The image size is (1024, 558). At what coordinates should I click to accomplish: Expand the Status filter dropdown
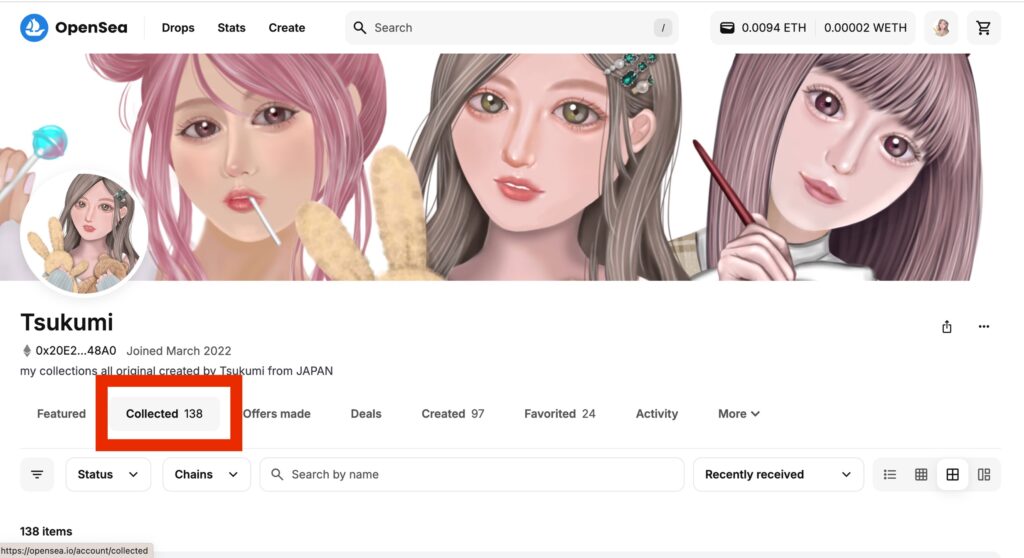pyautogui.click(x=108, y=474)
